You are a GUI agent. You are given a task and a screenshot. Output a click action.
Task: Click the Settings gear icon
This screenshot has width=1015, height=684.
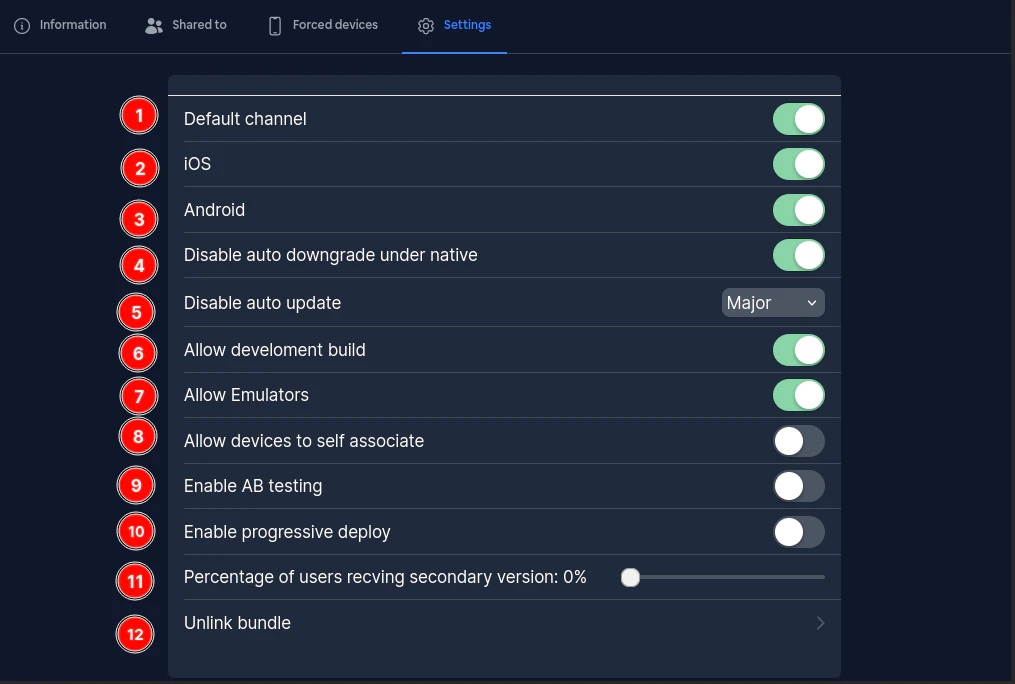(426, 26)
